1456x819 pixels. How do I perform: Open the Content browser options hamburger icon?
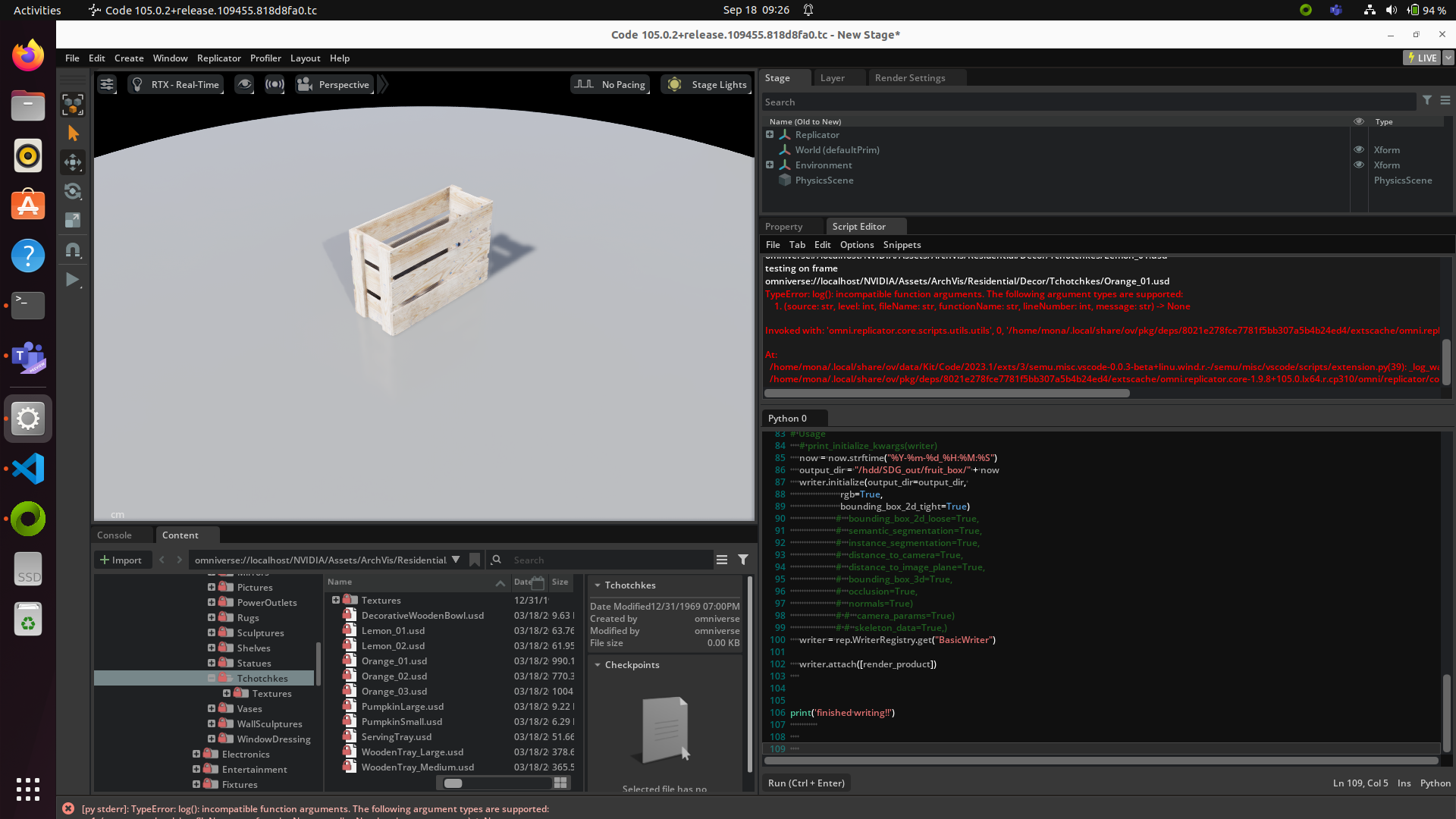tap(721, 560)
